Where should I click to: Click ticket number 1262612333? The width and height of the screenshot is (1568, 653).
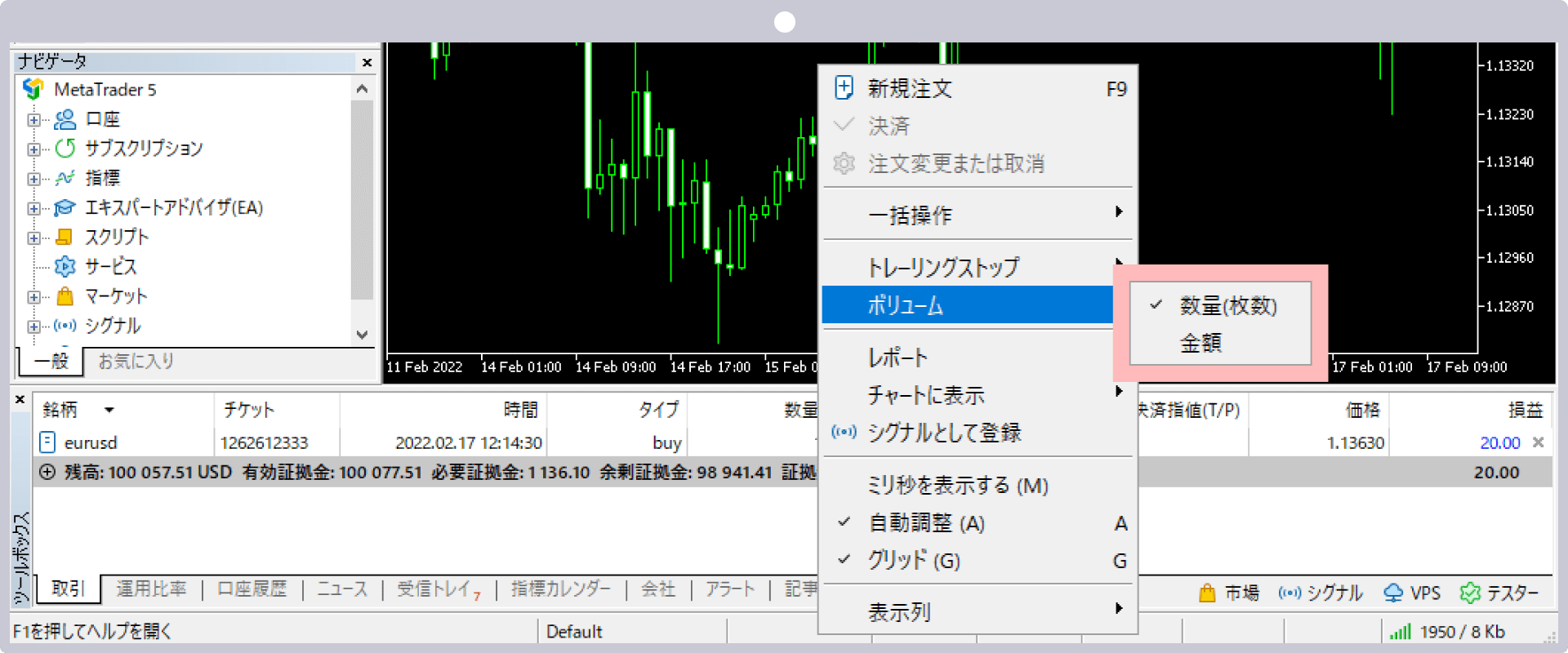pos(264,443)
